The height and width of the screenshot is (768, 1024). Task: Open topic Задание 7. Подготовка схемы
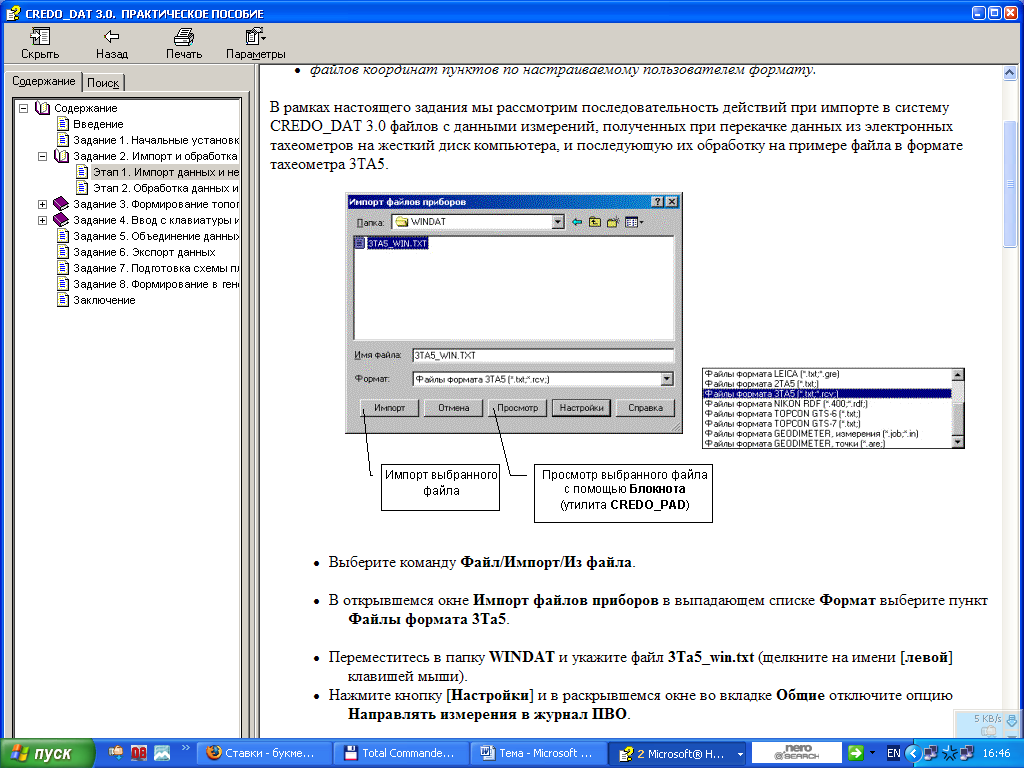click(156, 268)
